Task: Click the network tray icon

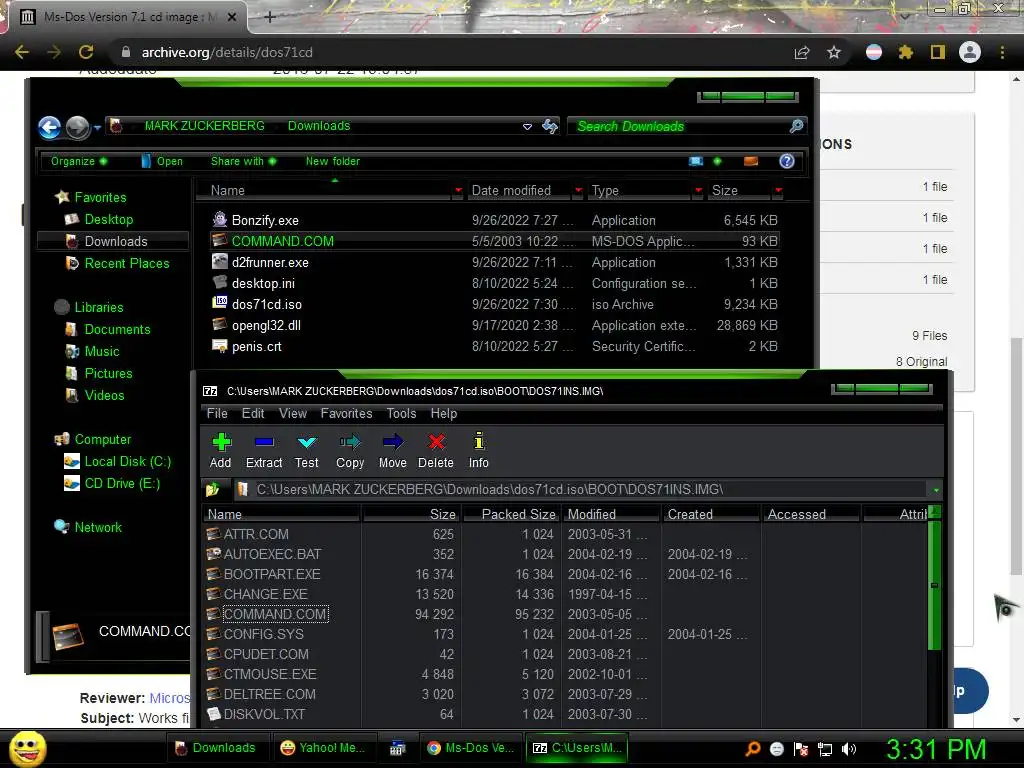Action: [x=825, y=749]
